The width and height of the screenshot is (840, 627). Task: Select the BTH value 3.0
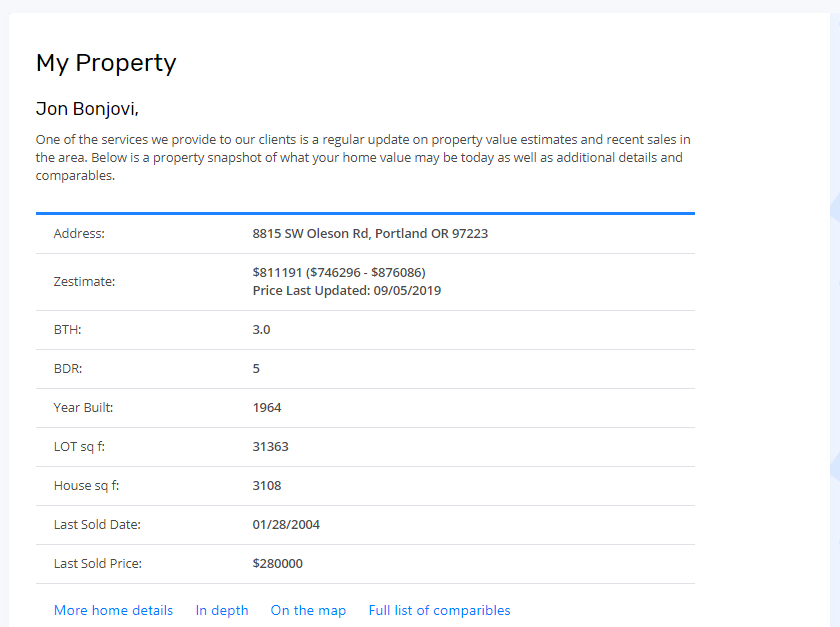261,330
